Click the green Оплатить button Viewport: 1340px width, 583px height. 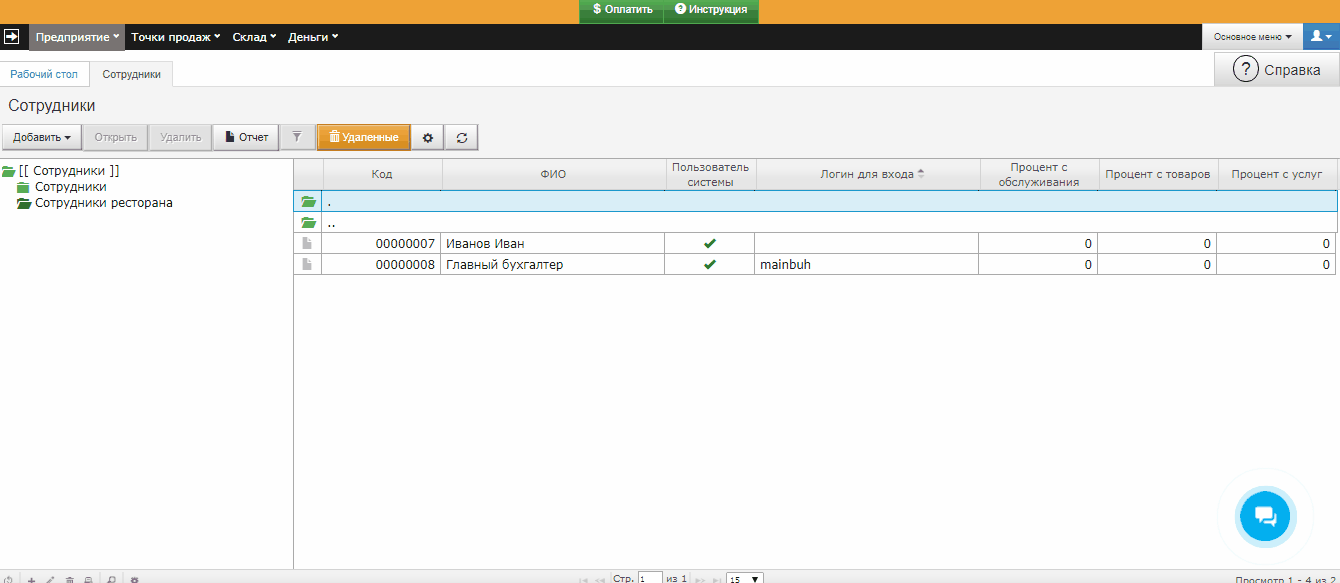click(x=621, y=10)
